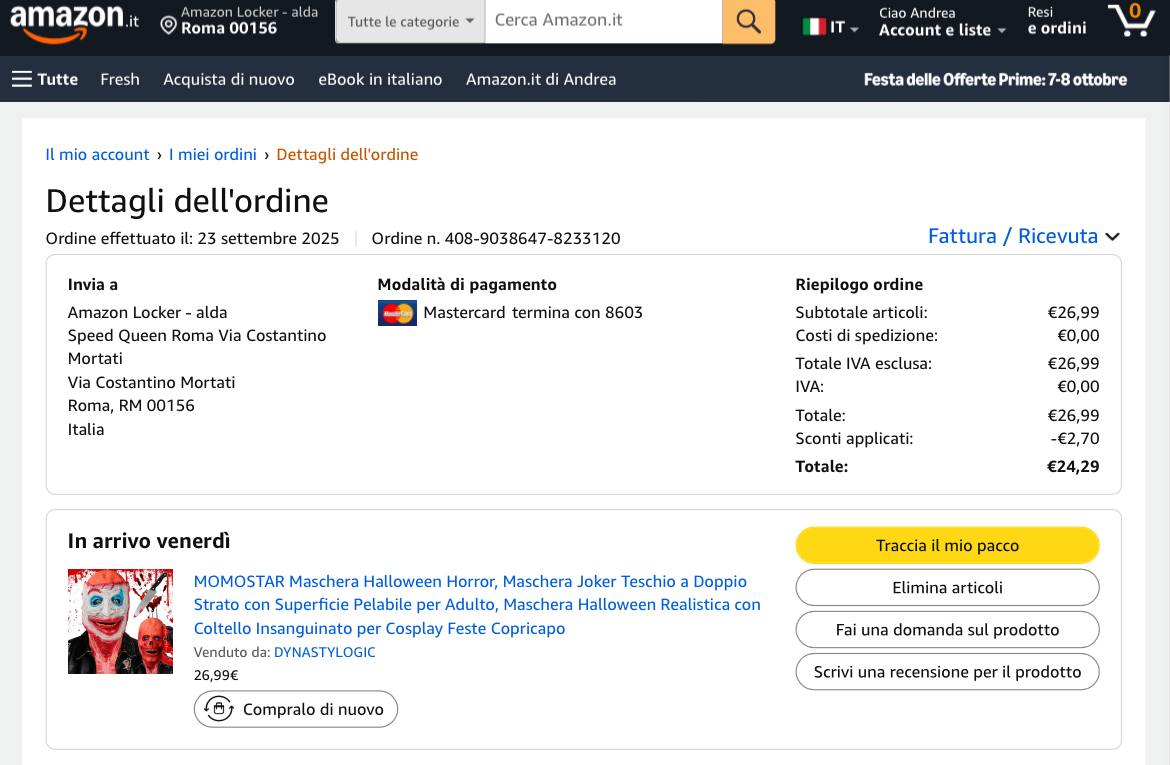
Task: Click Festa delle Offerte Prime banner
Action: click(x=995, y=79)
